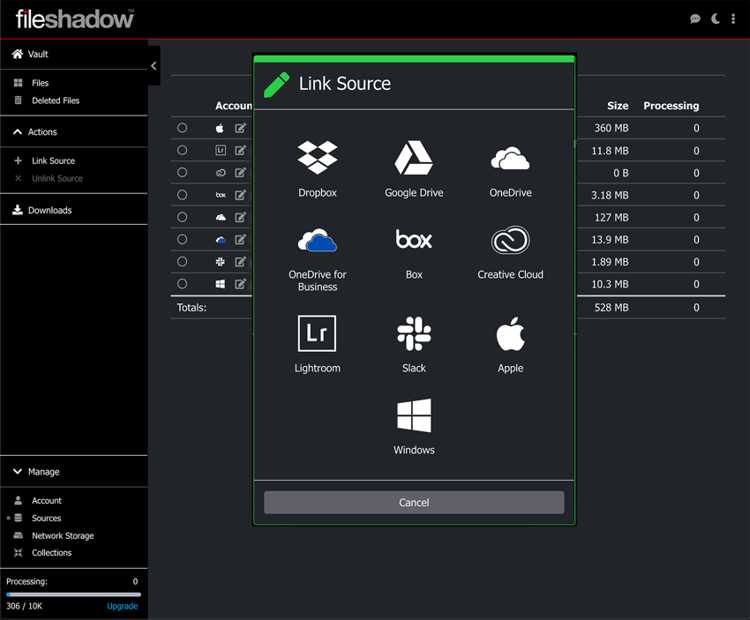This screenshot has height=620, width=750.
Task: Select radio button for 13.9 MB row
Action: click(182, 239)
